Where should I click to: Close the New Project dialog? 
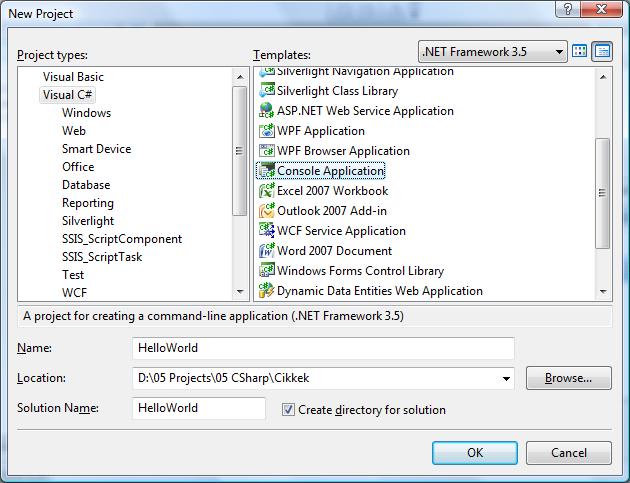(601, 9)
